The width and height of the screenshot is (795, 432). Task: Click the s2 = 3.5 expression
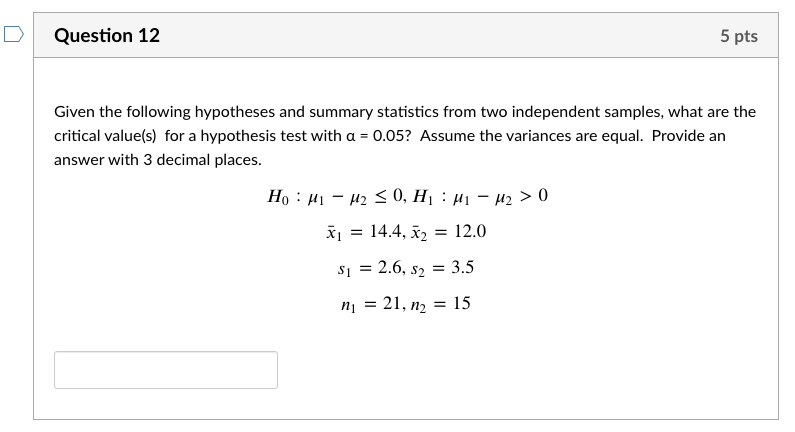[x=443, y=268]
